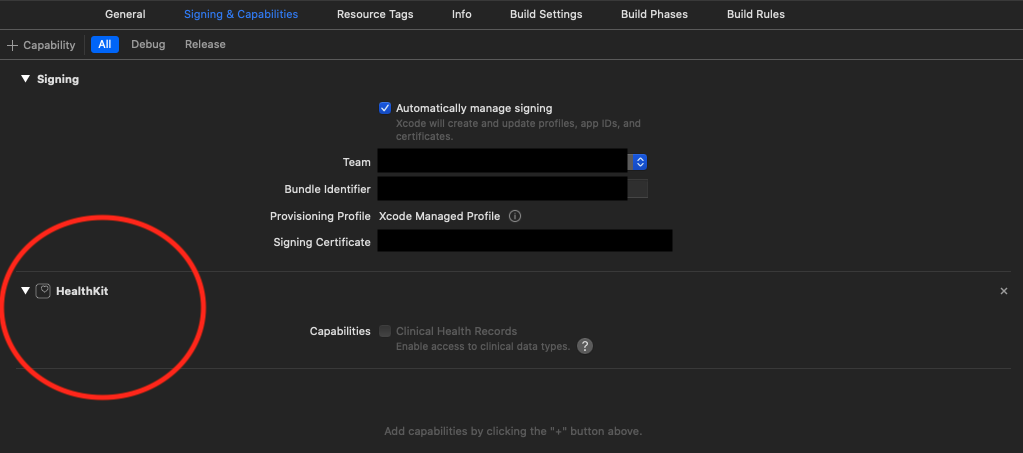Remove the HealthKit capability with X

1004,291
